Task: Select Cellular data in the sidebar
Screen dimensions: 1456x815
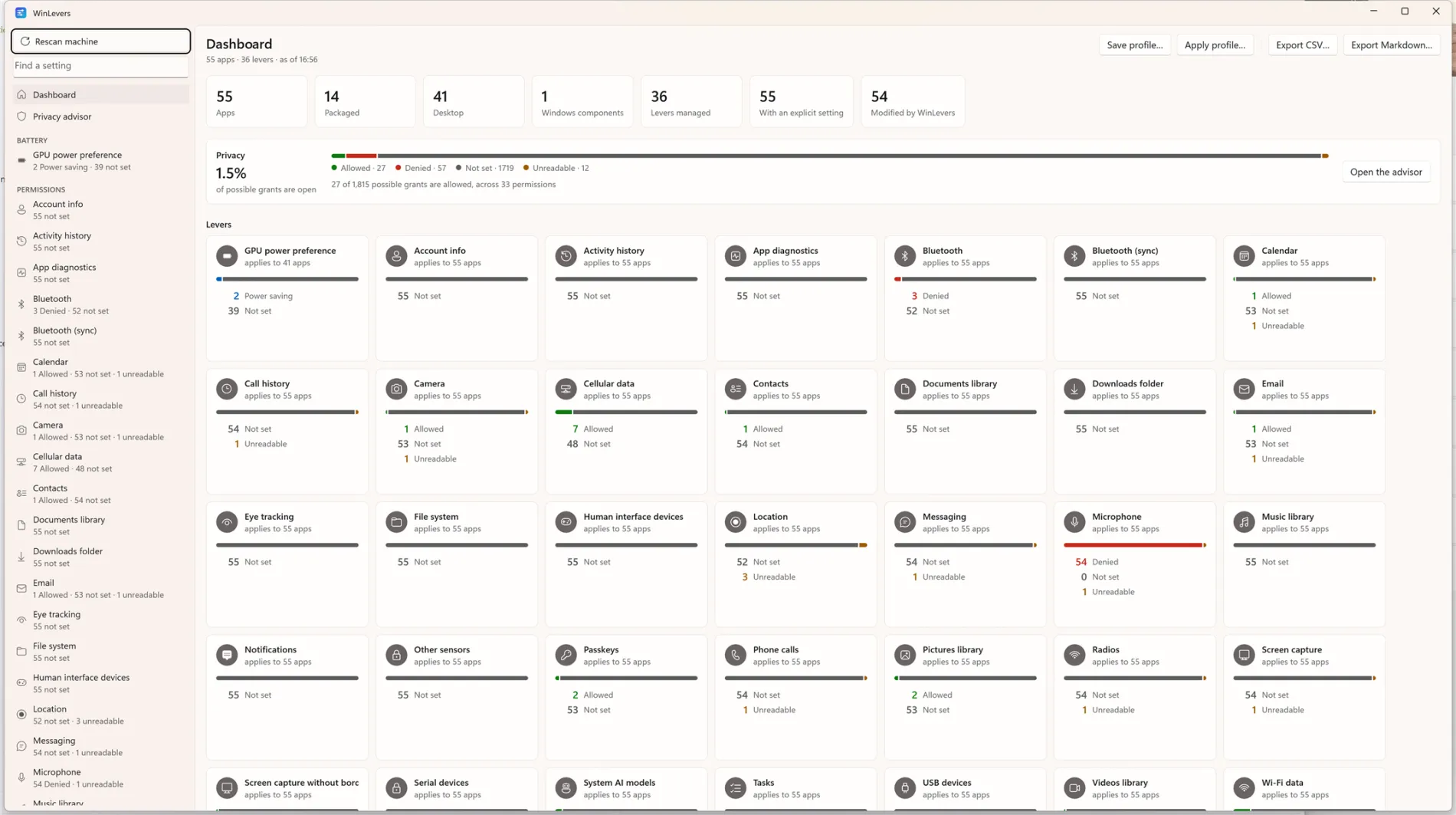Action: pos(100,462)
